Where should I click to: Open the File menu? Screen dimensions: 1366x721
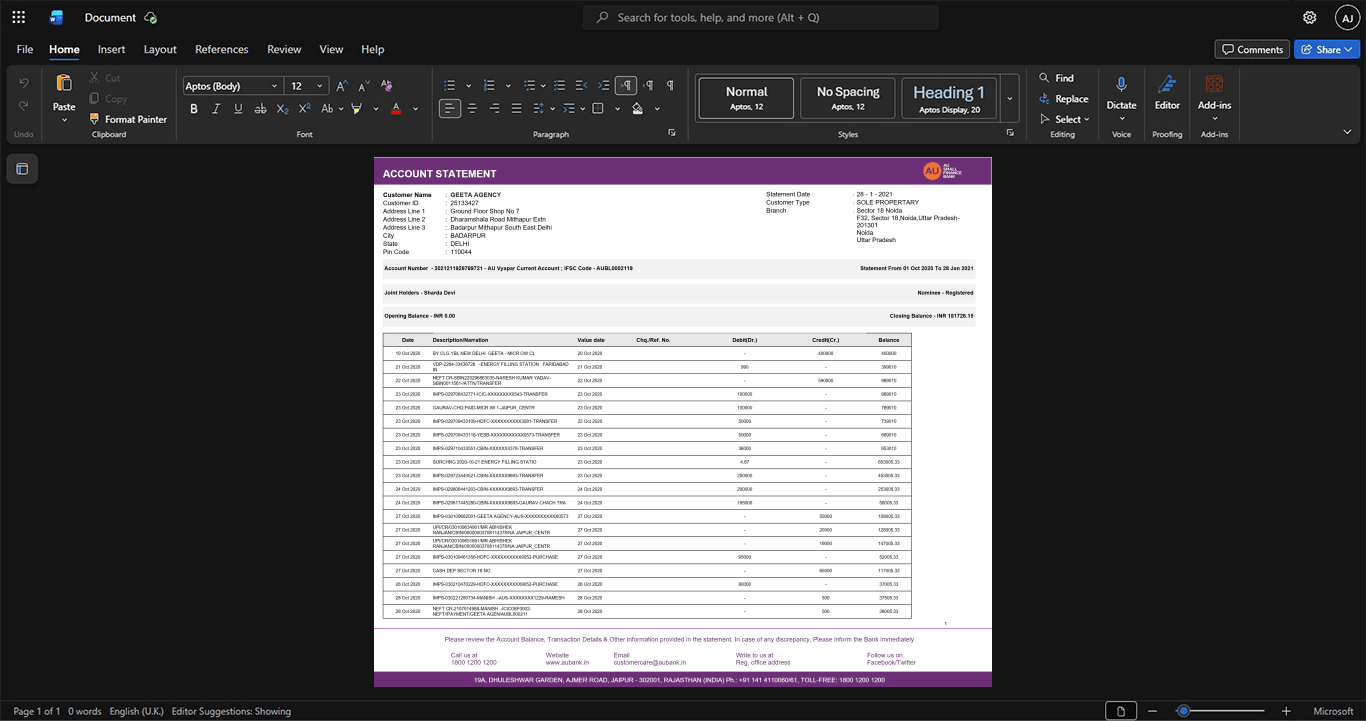point(25,49)
